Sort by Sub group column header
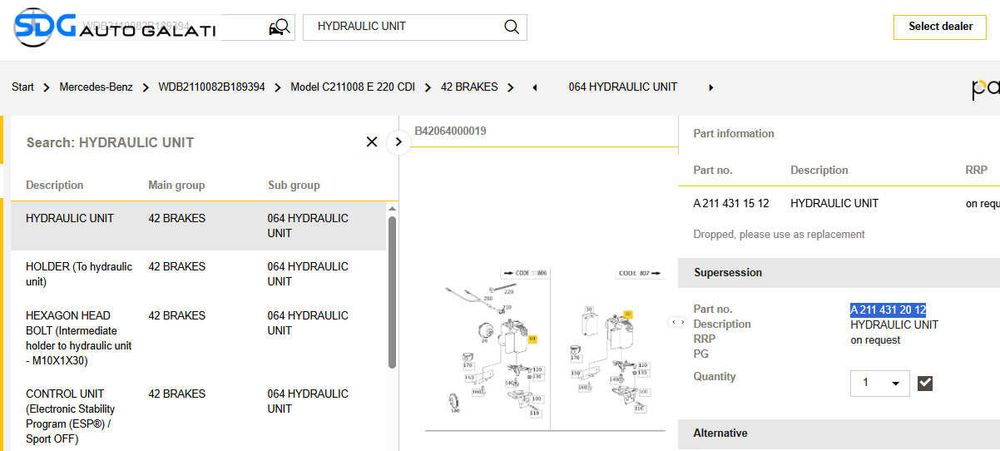Screen dimensions: 1000x451 pyautogui.click(x=294, y=185)
